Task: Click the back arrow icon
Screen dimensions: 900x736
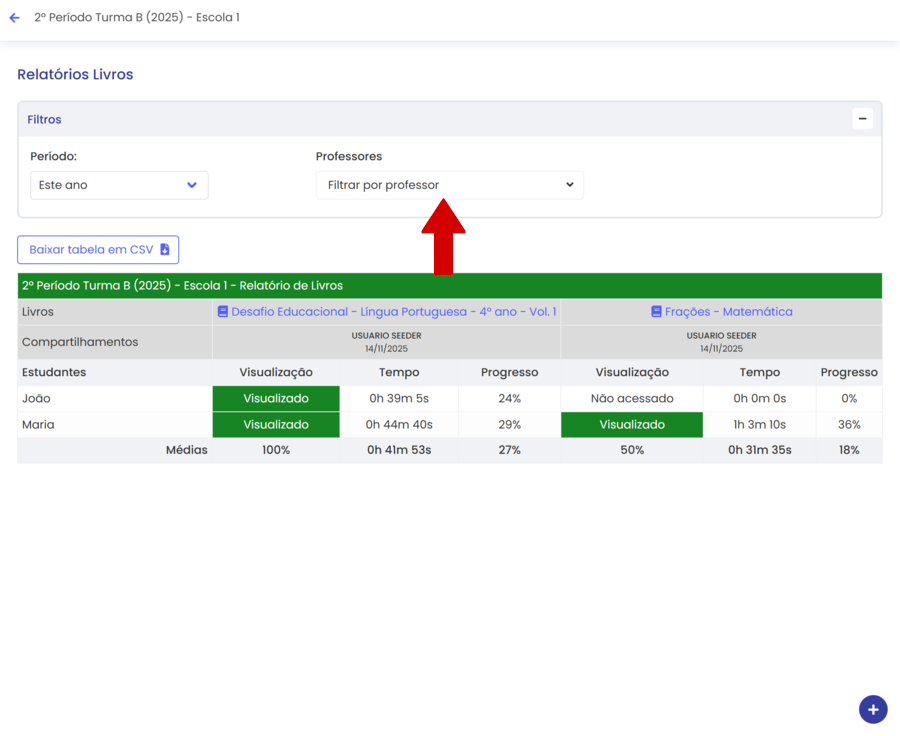Action: [x=14, y=18]
